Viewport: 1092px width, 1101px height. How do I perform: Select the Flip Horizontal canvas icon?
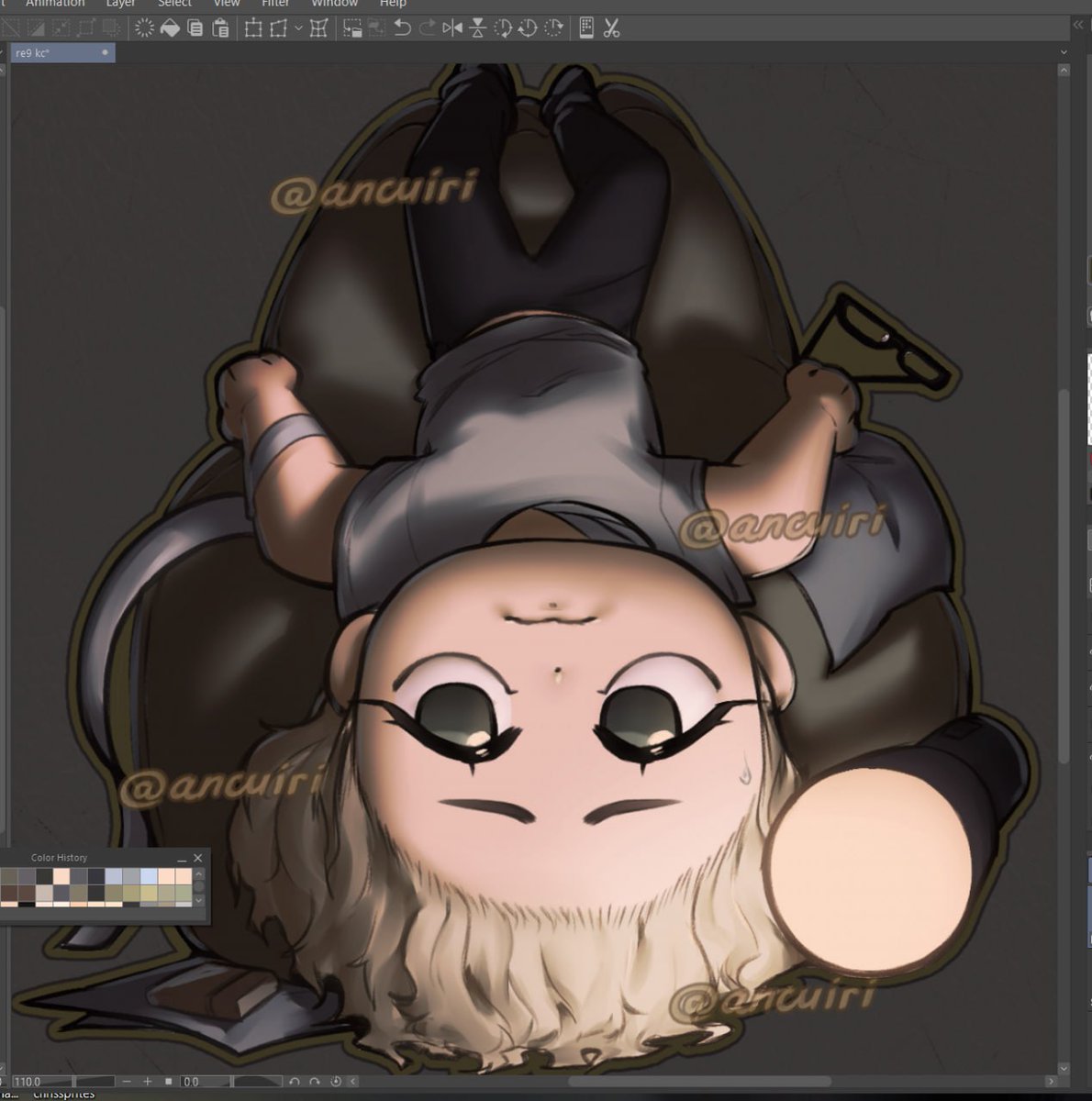(453, 28)
